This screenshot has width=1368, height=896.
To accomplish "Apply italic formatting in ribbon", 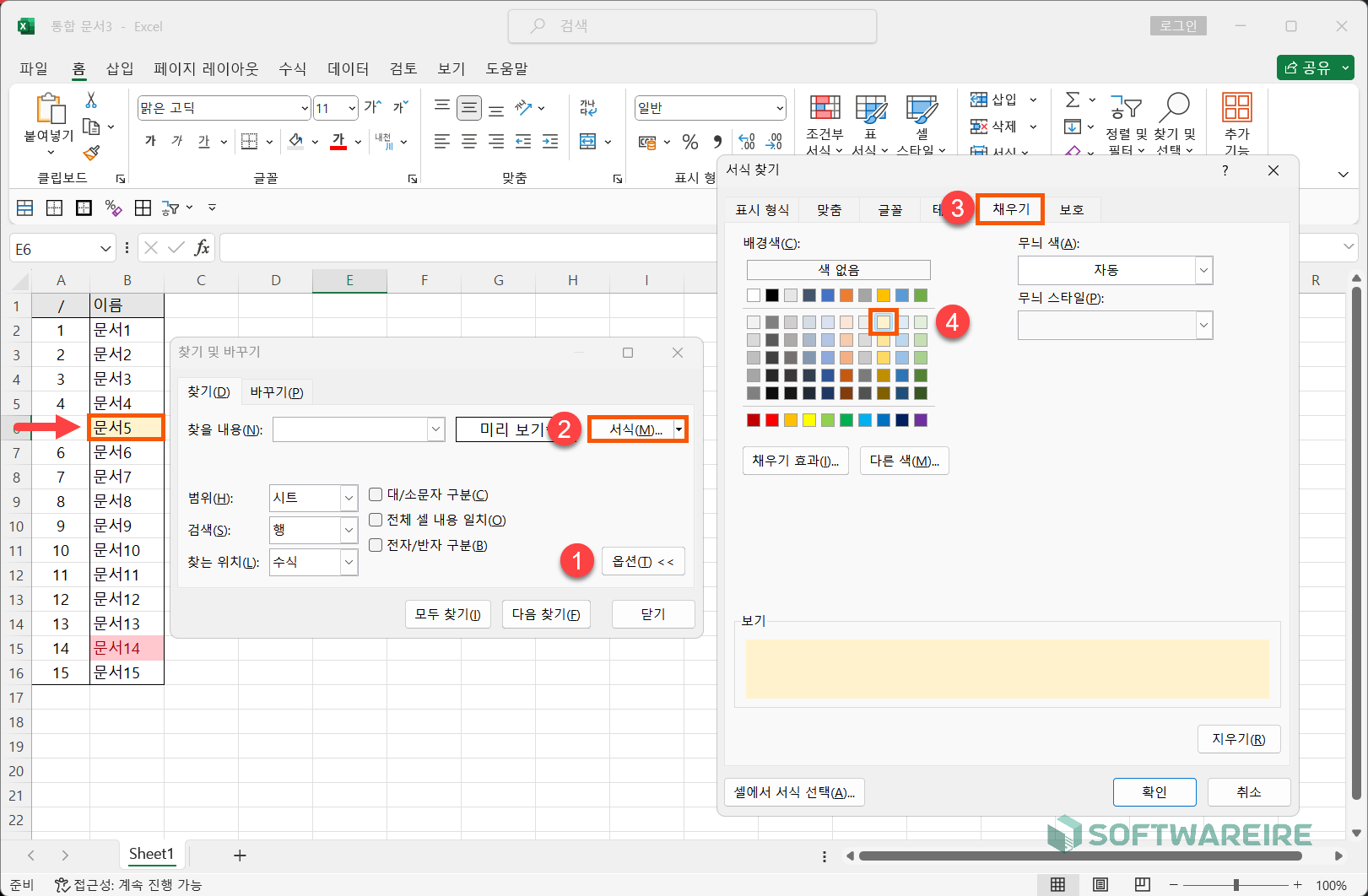I will pos(176,141).
